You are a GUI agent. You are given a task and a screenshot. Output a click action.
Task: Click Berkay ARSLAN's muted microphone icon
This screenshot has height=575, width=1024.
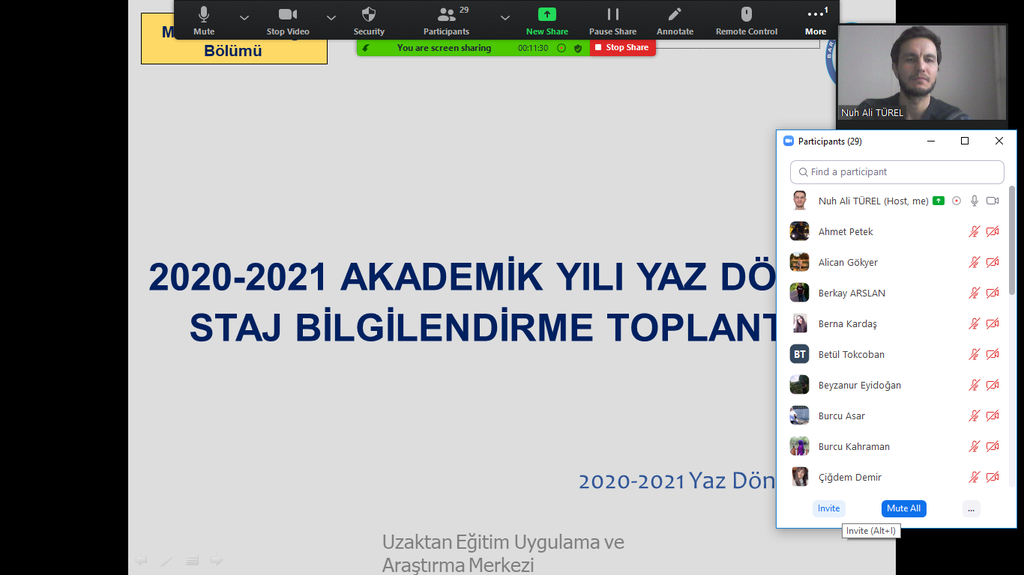click(x=974, y=293)
